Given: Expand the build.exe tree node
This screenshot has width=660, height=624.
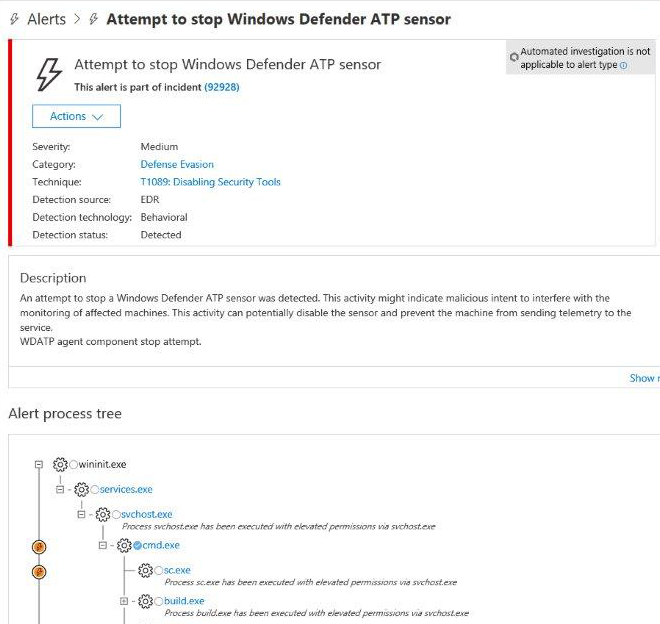Looking at the screenshot, I should click(124, 601).
